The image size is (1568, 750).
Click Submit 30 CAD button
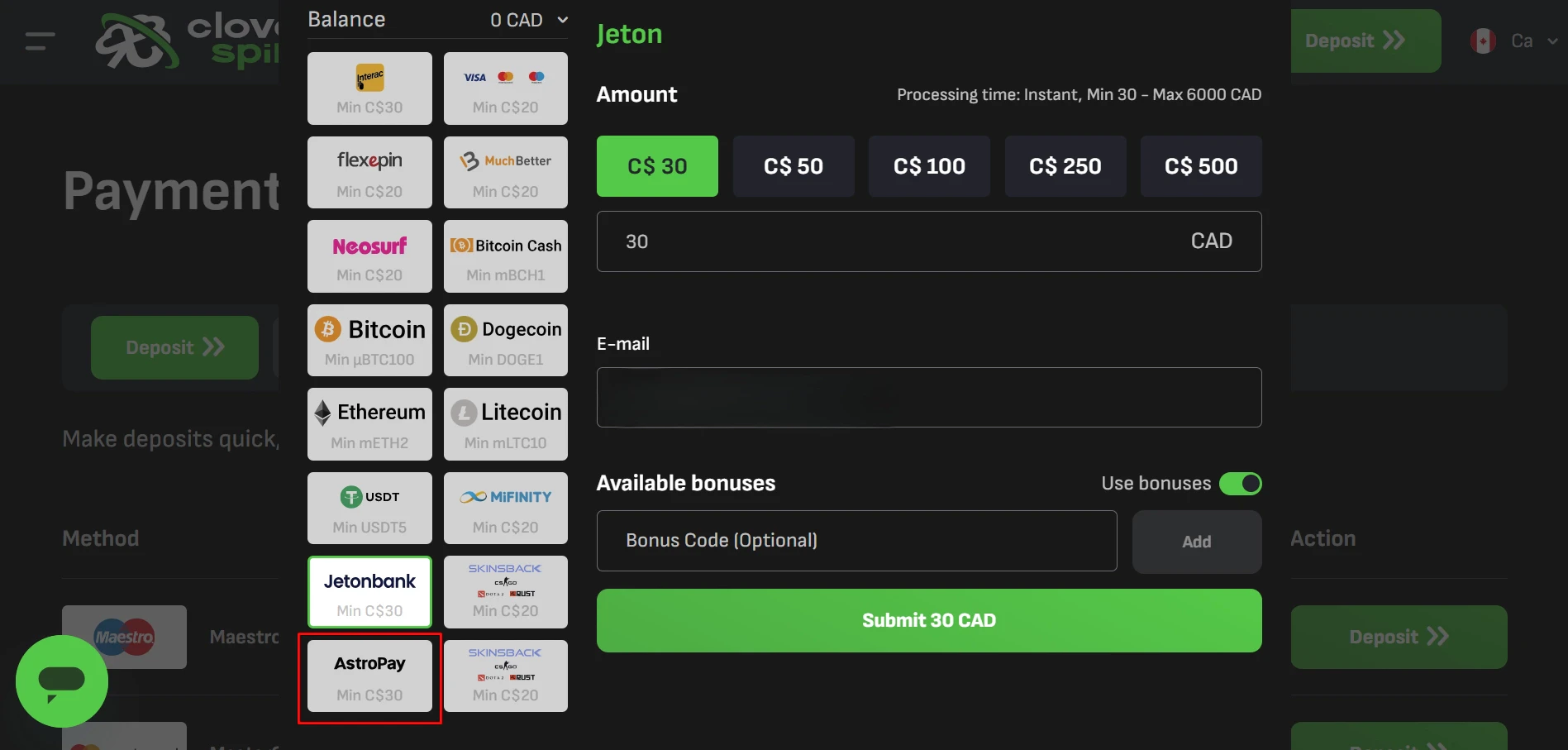point(929,620)
